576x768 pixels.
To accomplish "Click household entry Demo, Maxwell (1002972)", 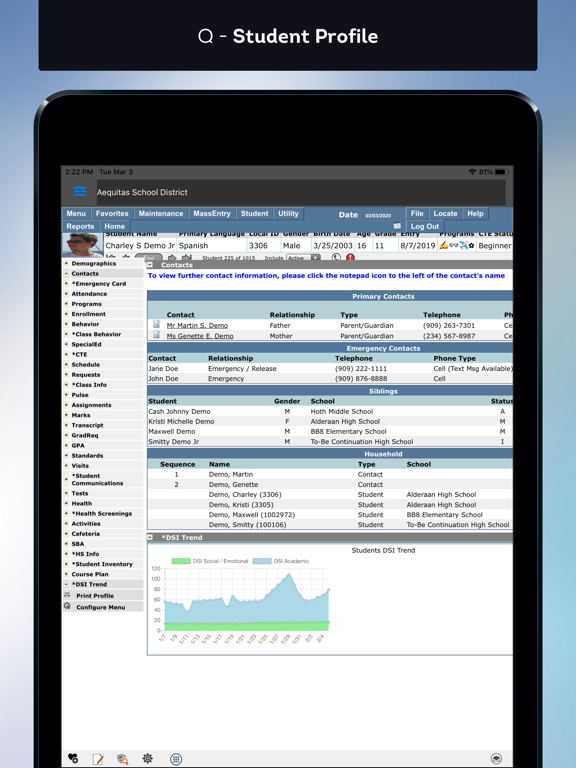I will pos(252,515).
